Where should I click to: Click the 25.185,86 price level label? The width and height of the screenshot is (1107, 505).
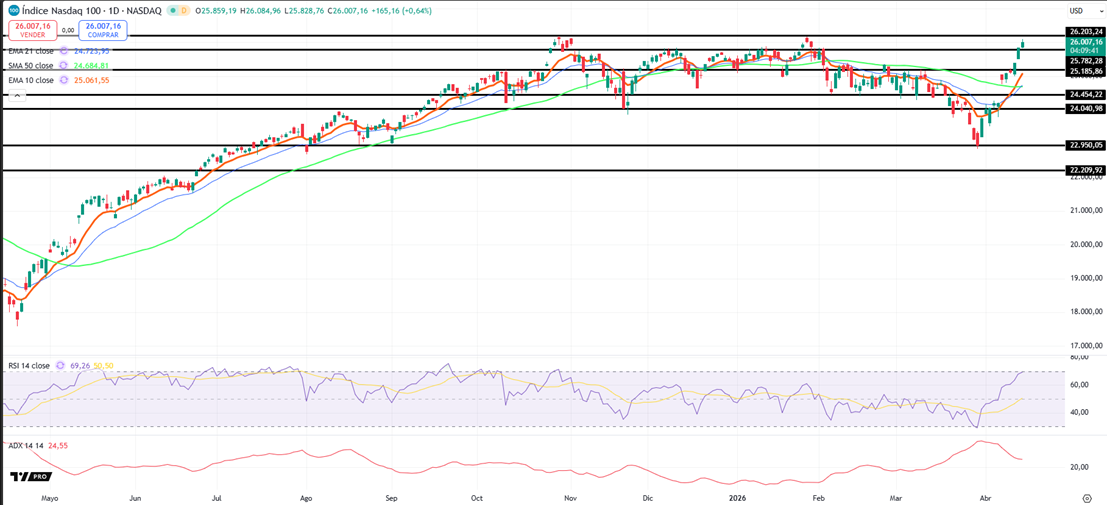(x=1086, y=71)
